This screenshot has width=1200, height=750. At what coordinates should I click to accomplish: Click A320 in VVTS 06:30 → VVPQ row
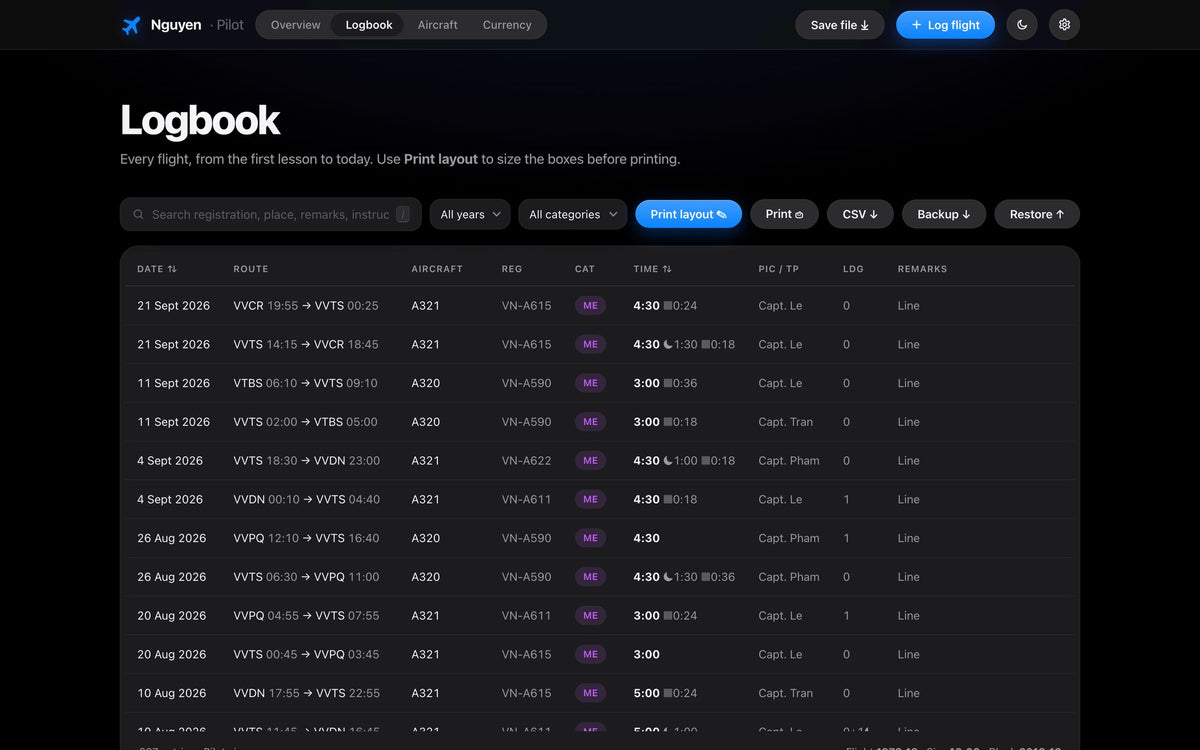click(x=426, y=577)
